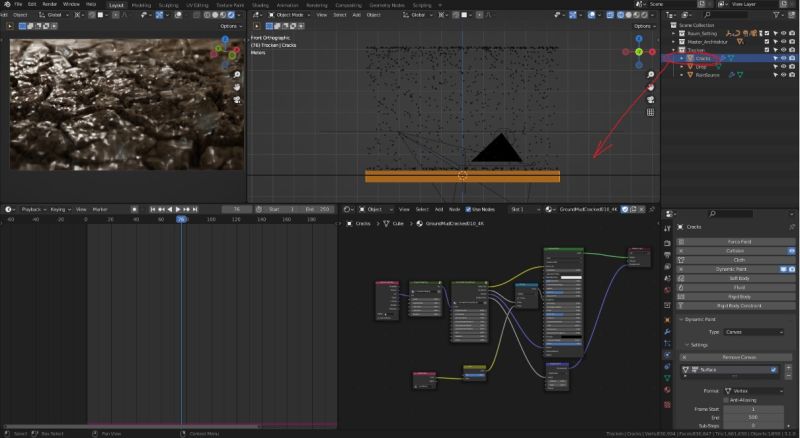Open the Dynamic Paint Type dropdown

(753, 331)
